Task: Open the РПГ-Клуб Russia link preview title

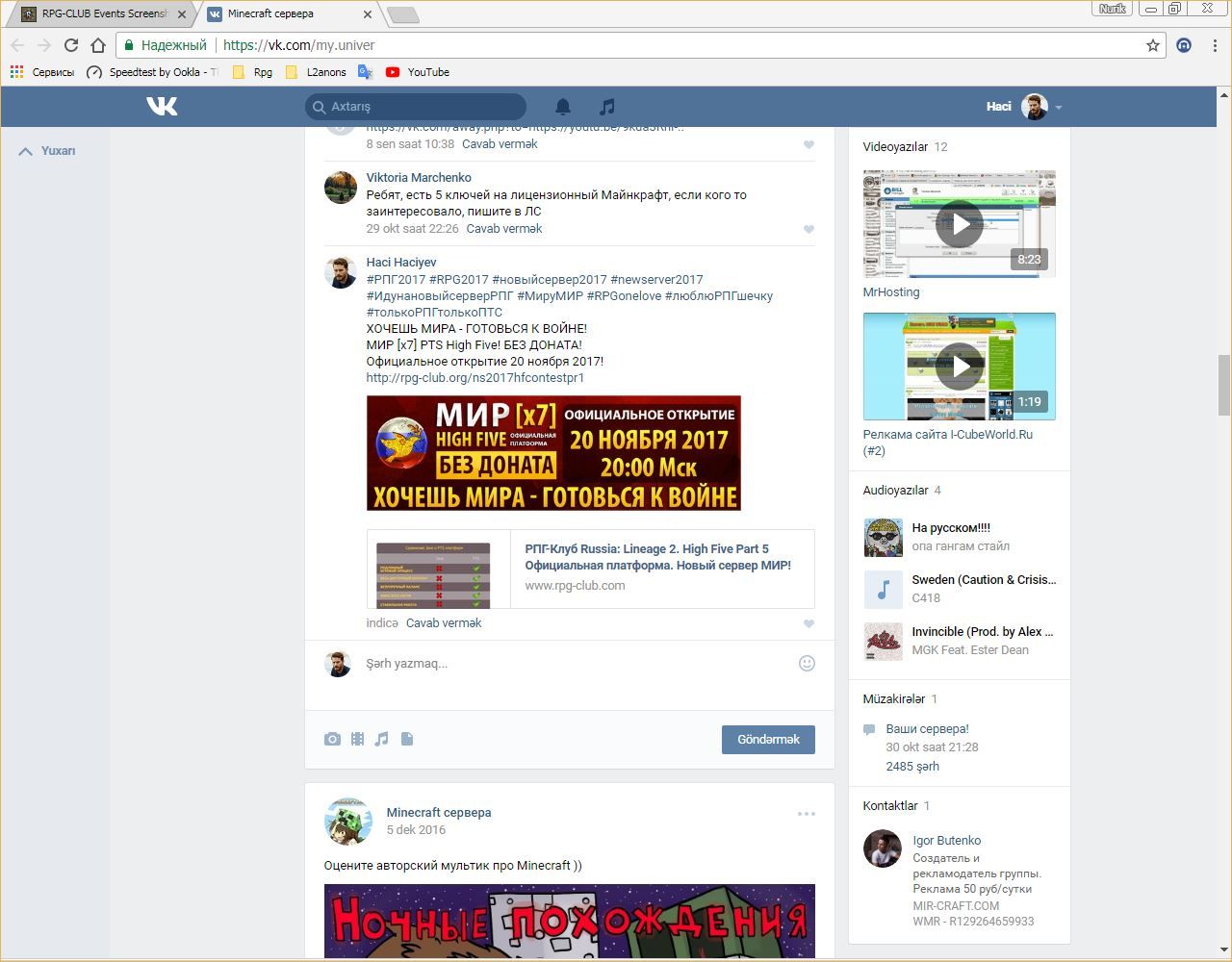Action: [657, 557]
